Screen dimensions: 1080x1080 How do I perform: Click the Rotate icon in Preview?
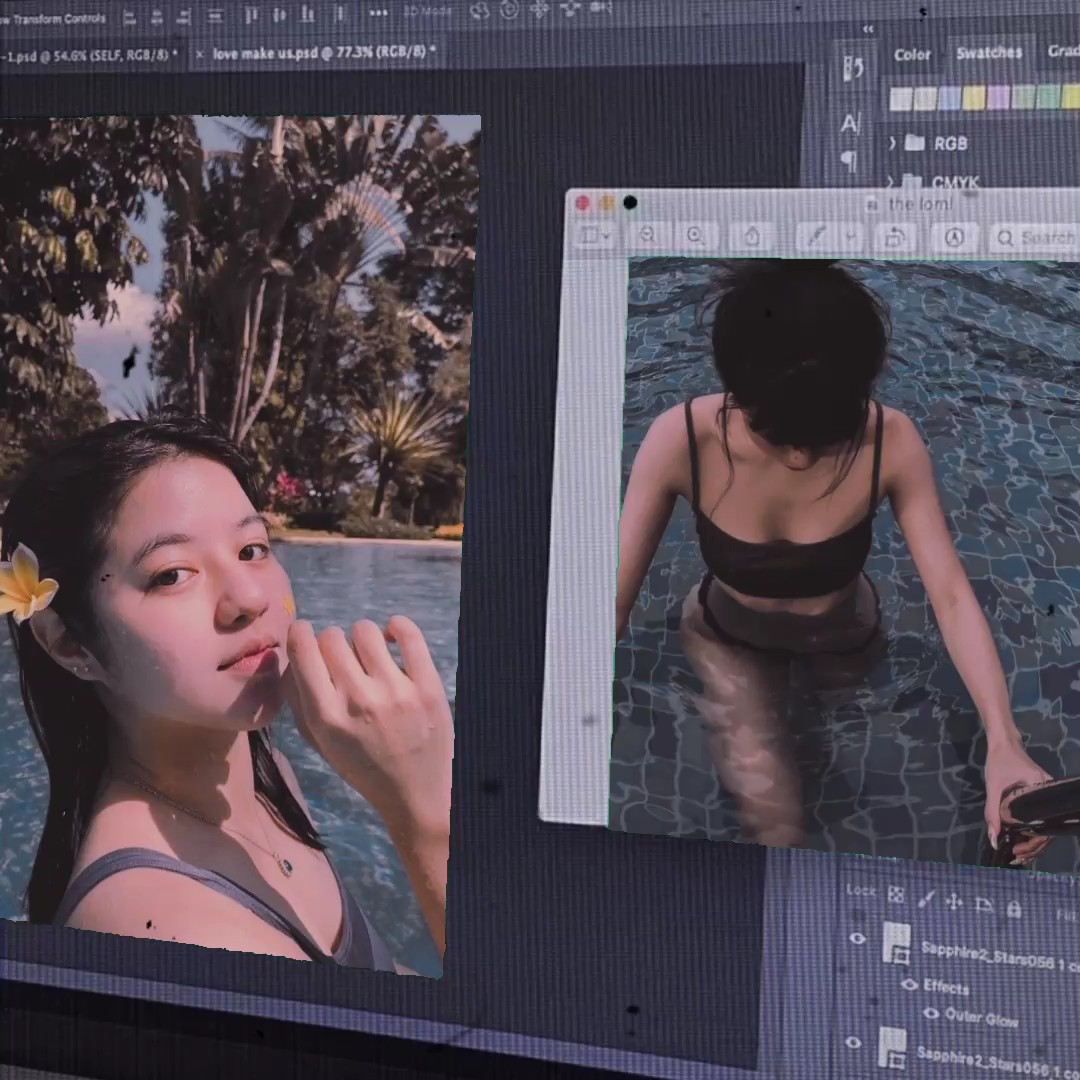894,238
